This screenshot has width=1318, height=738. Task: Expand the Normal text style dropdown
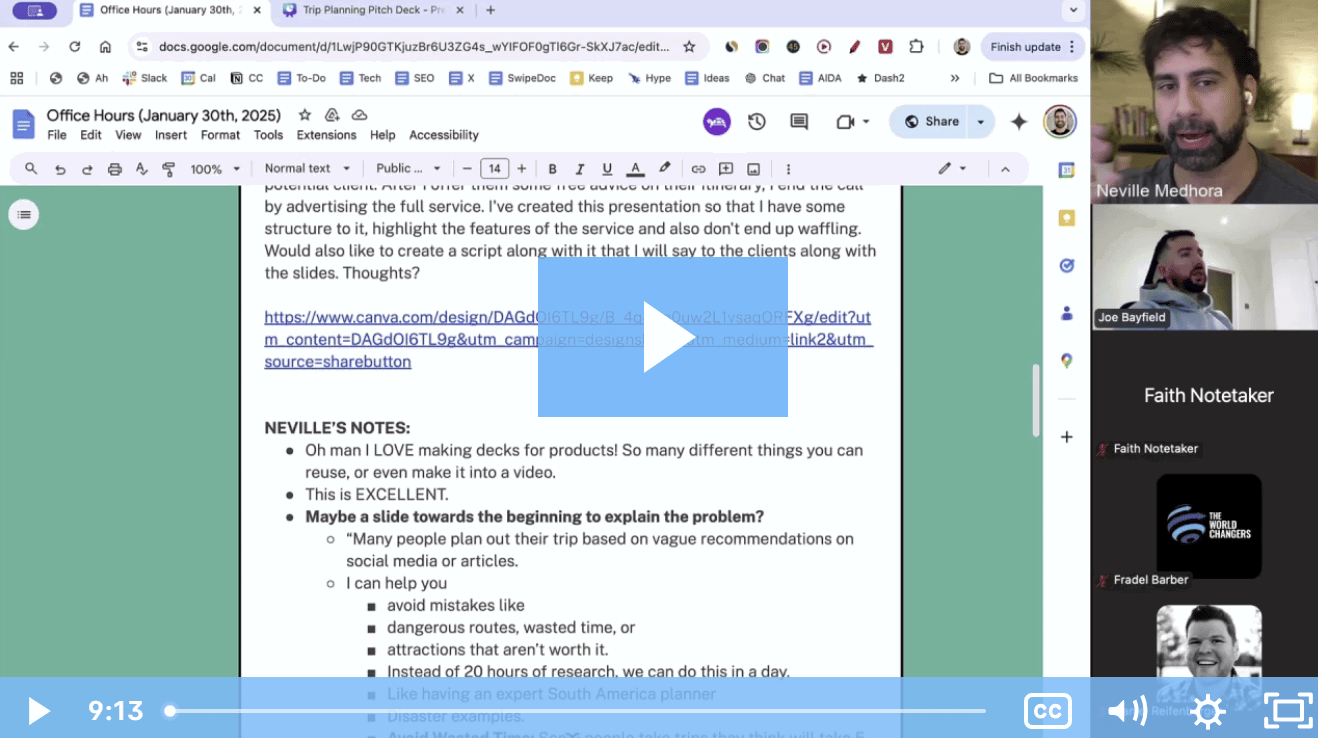click(307, 169)
